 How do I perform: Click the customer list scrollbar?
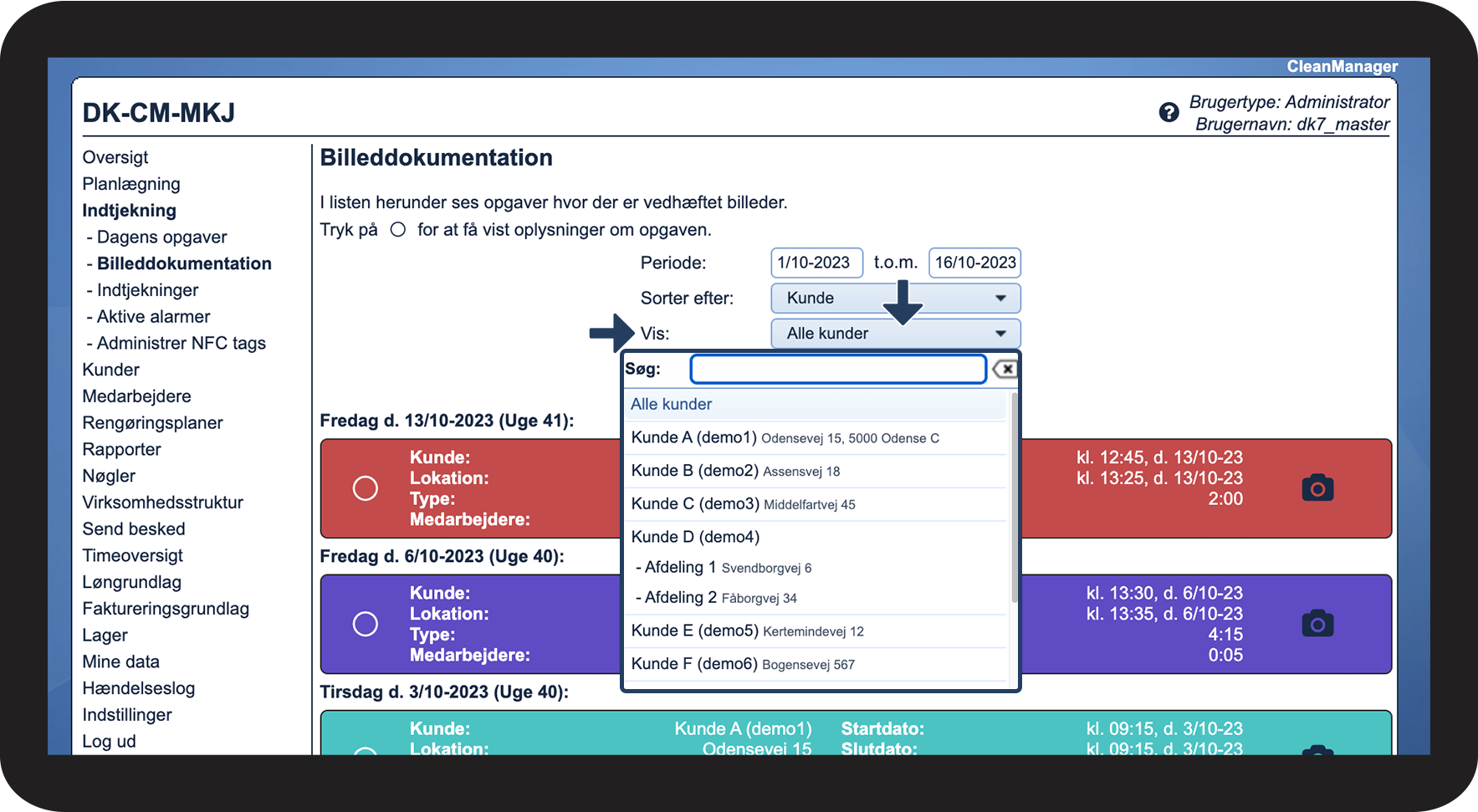[1014, 498]
